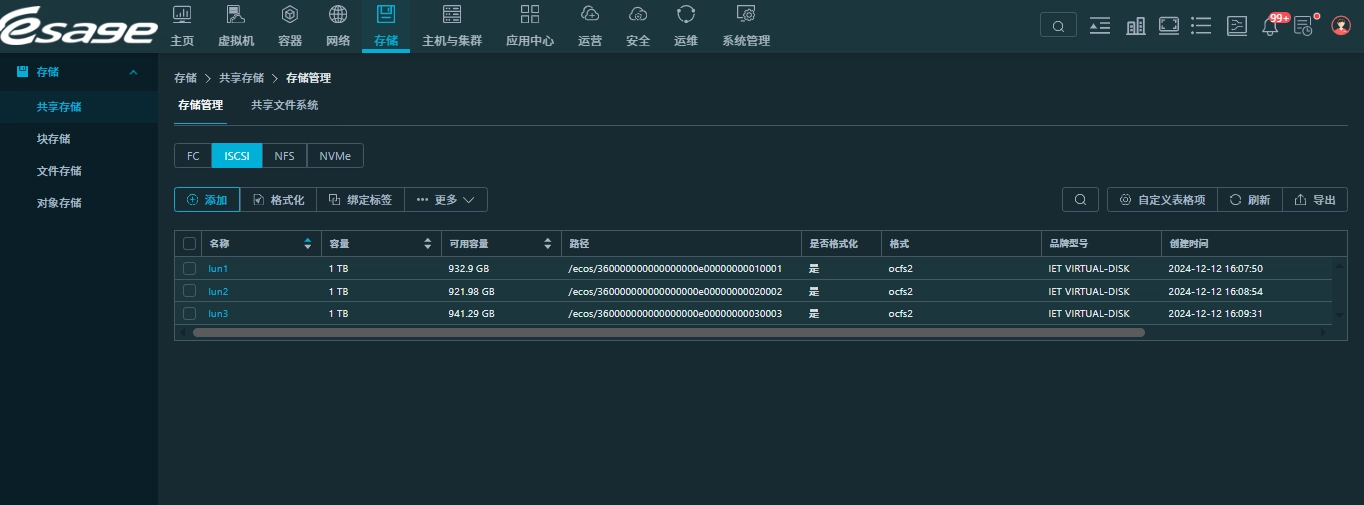1364x505 pixels.
Task: Open the 网络 network section
Action: click(338, 26)
